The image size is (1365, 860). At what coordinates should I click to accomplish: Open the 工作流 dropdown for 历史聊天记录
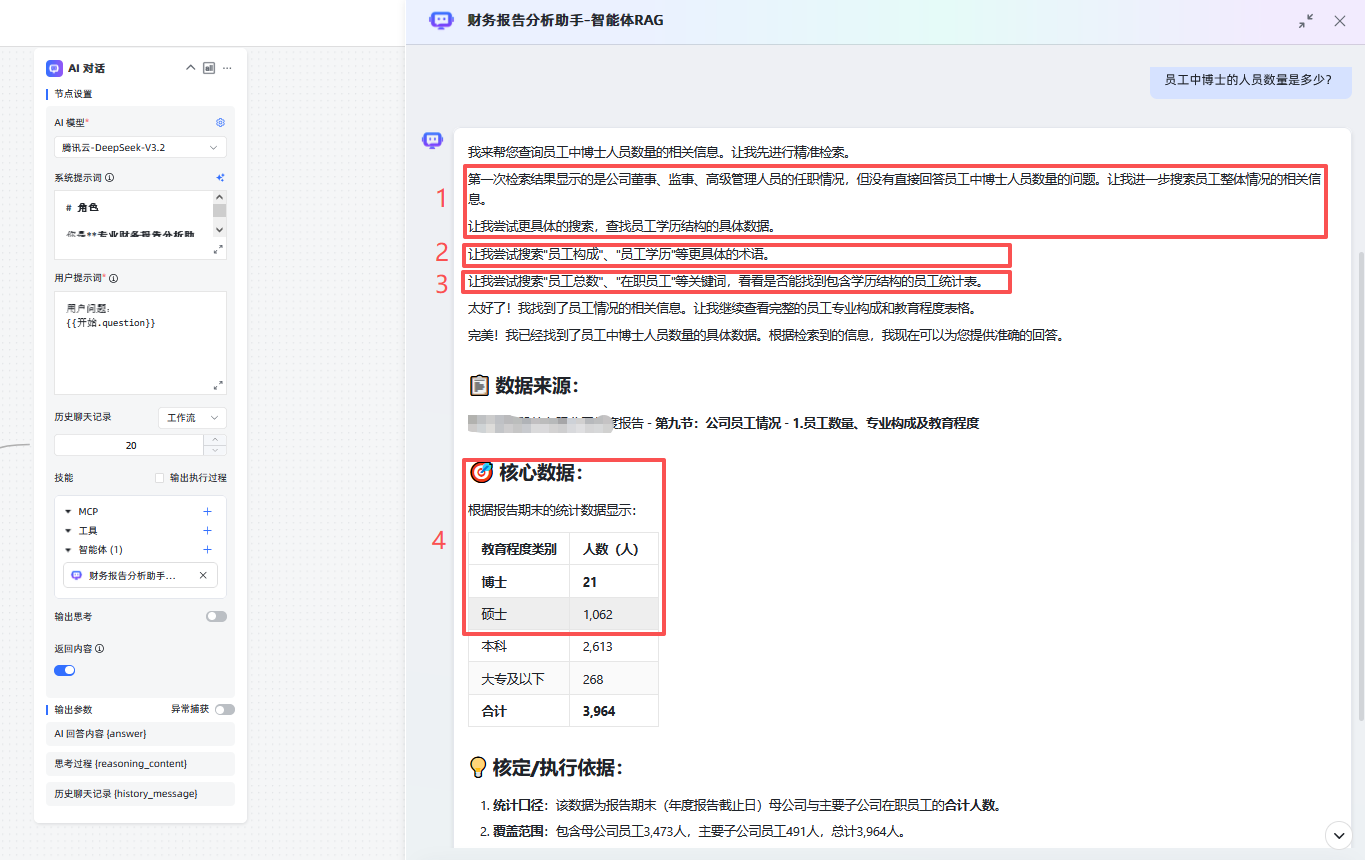tap(192, 417)
